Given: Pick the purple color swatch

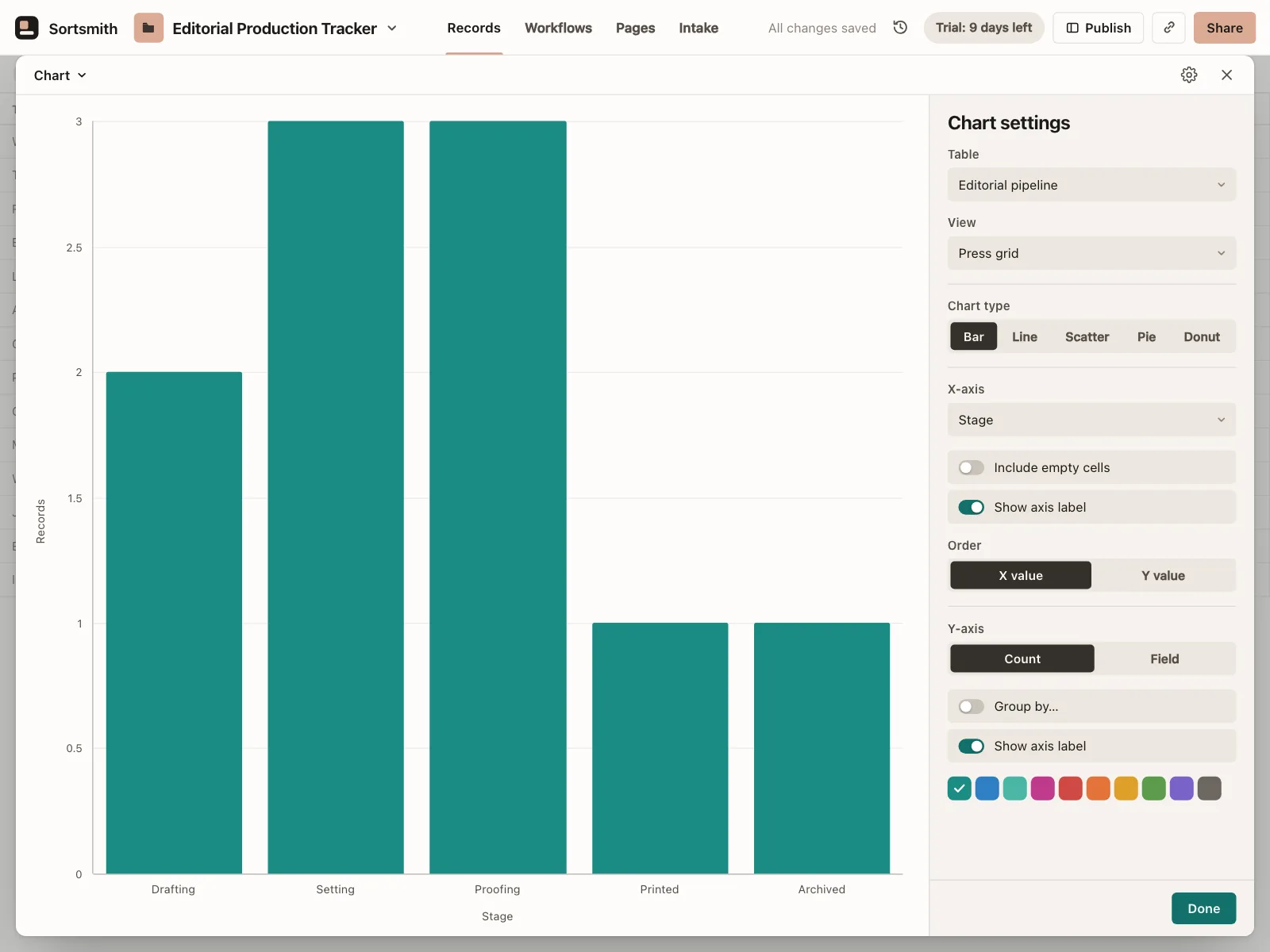Looking at the screenshot, I should (x=1182, y=789).
